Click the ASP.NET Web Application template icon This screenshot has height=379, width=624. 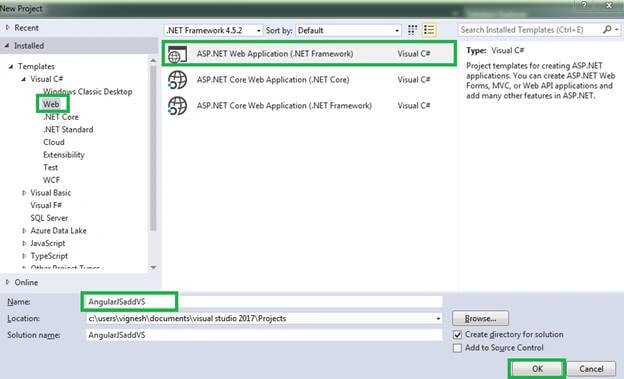coord(177,54)
